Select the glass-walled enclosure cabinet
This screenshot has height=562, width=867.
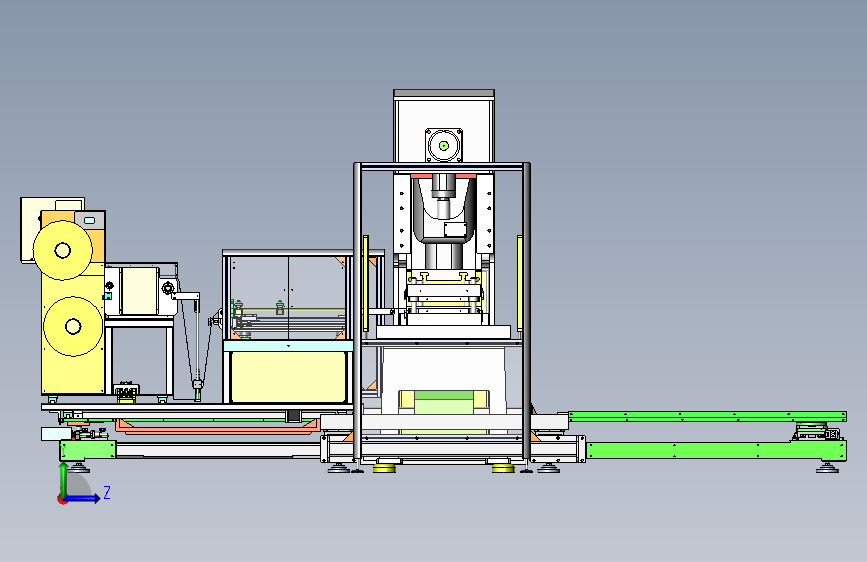pos(288,296)
